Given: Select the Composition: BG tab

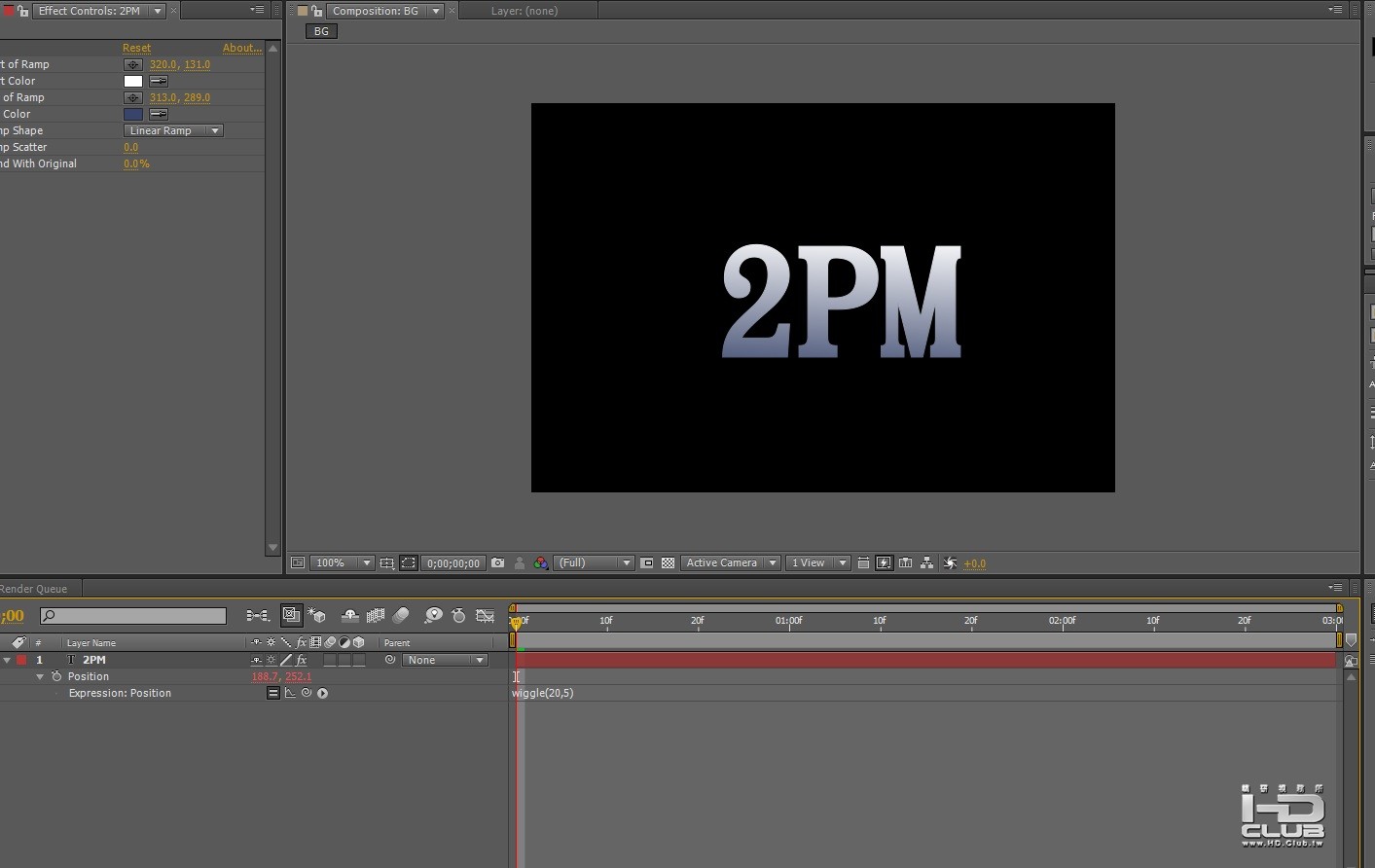Looking at the screenshot, I should tap(376, 11).
